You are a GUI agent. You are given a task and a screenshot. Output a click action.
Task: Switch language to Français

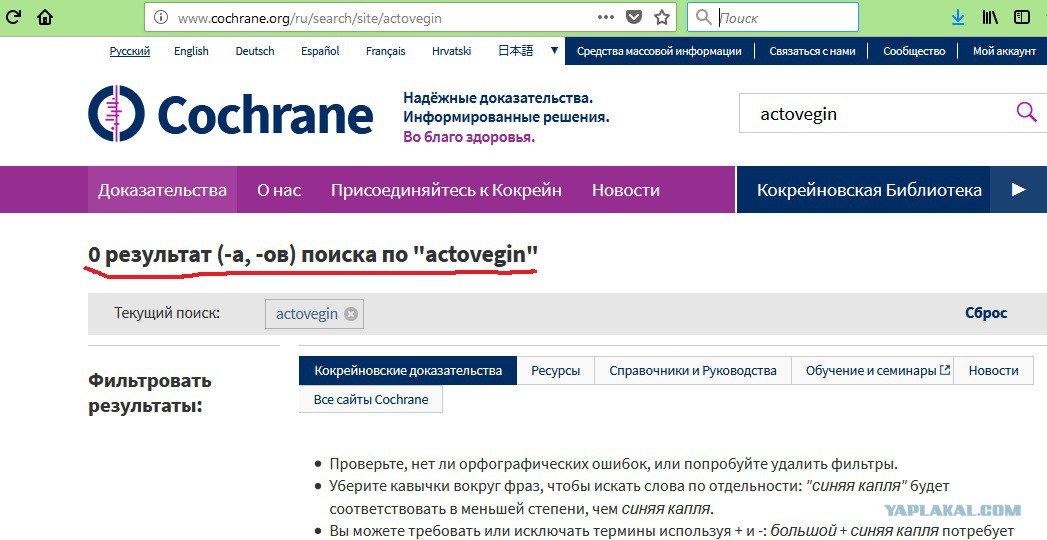pos(385,51)
